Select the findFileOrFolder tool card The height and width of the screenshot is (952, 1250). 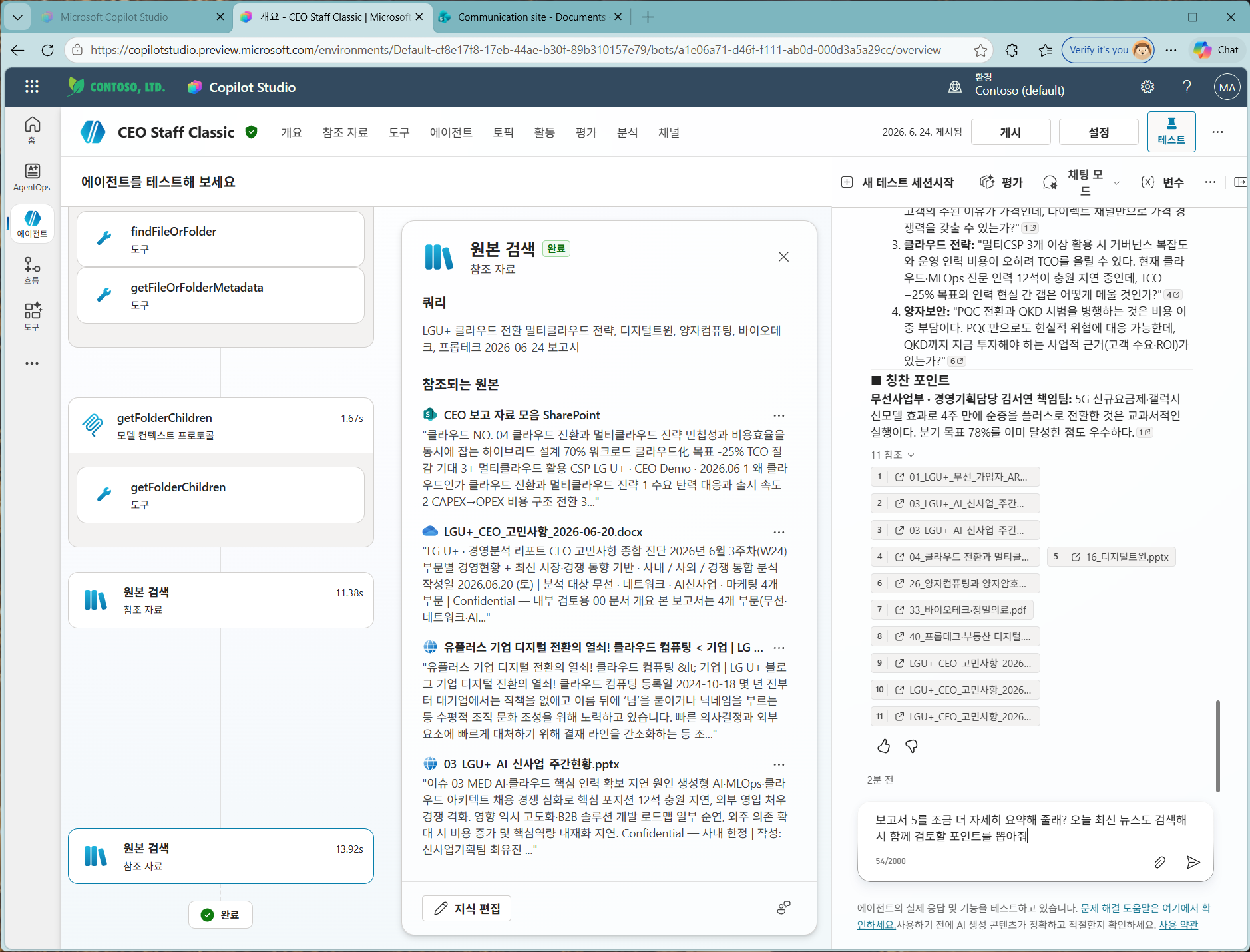220,239
